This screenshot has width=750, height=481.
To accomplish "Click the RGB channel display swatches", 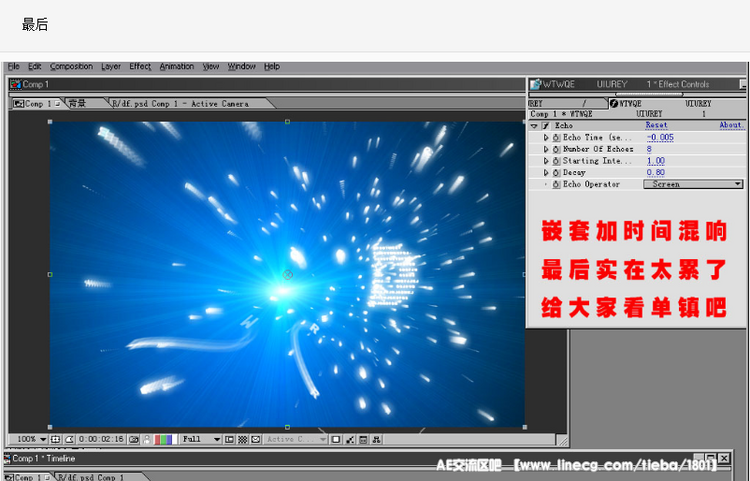I will click(165, 439).
